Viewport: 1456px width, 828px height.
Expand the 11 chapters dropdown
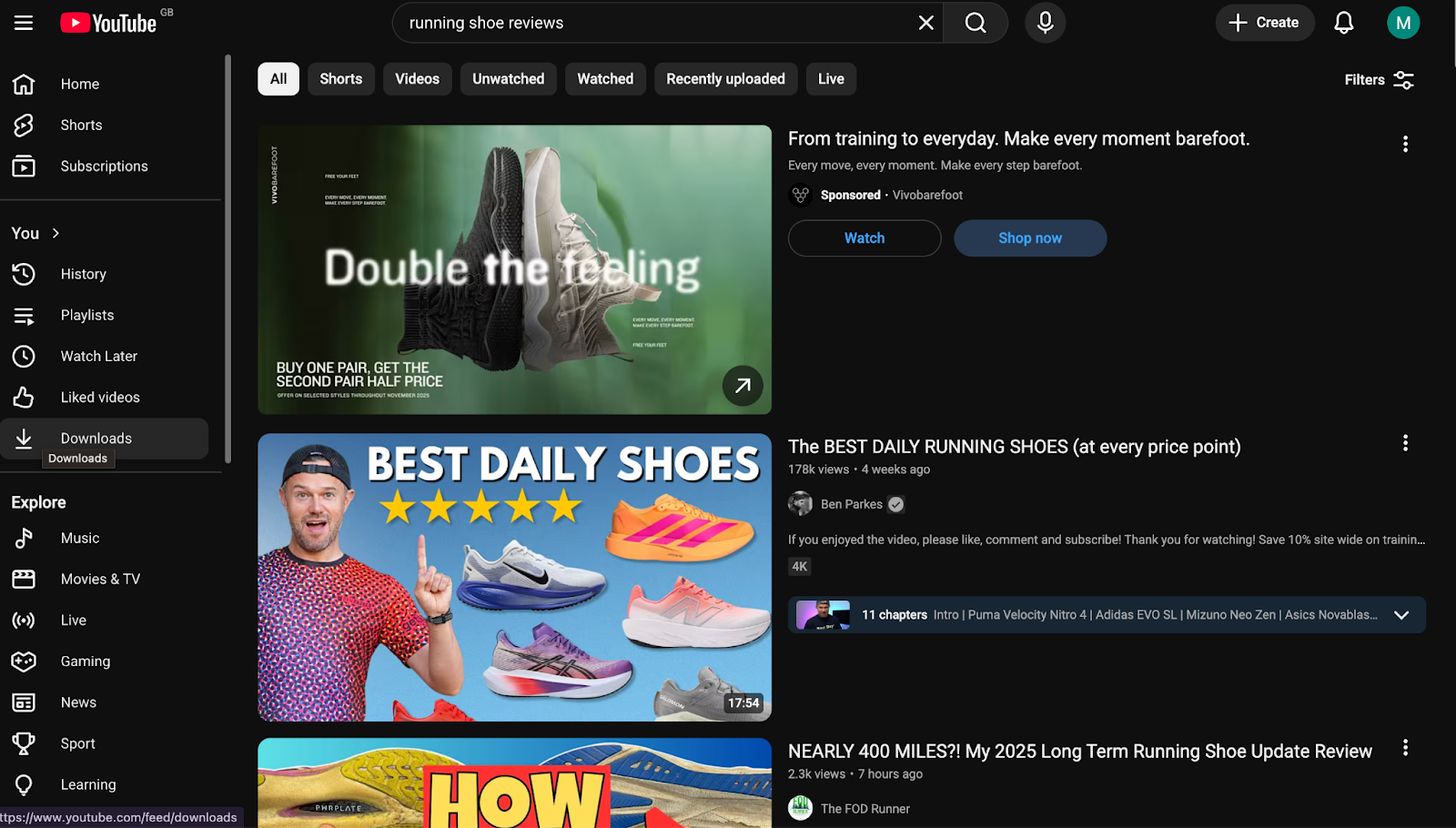point(1401,615)
